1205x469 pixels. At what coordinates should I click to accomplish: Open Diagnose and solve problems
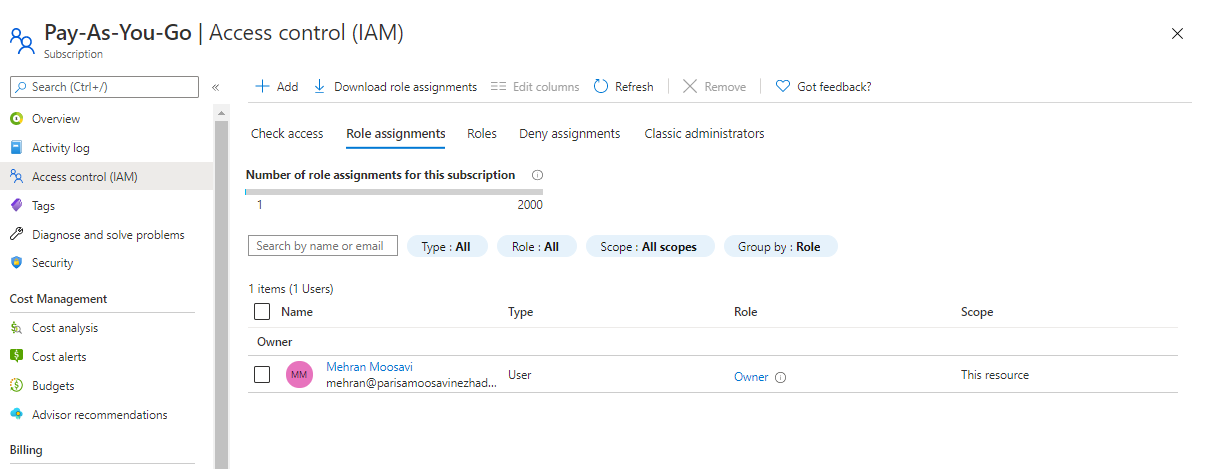(107, 235)
